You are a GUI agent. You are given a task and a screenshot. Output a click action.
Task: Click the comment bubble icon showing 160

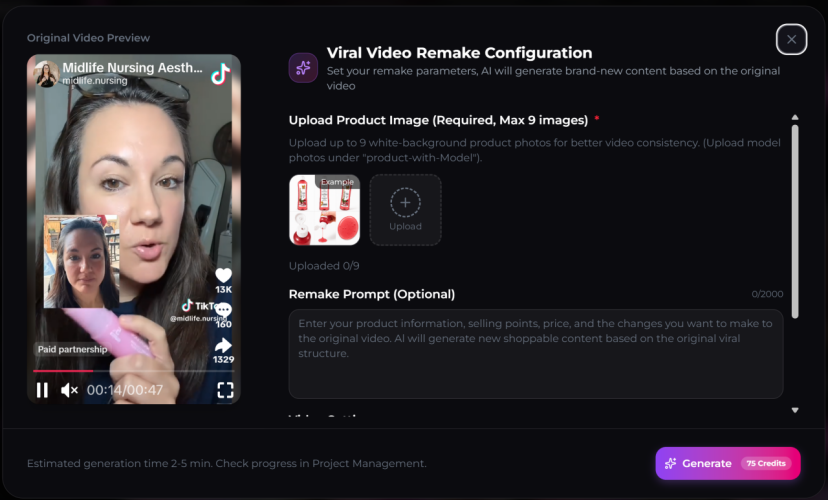(x=223, y=309)
